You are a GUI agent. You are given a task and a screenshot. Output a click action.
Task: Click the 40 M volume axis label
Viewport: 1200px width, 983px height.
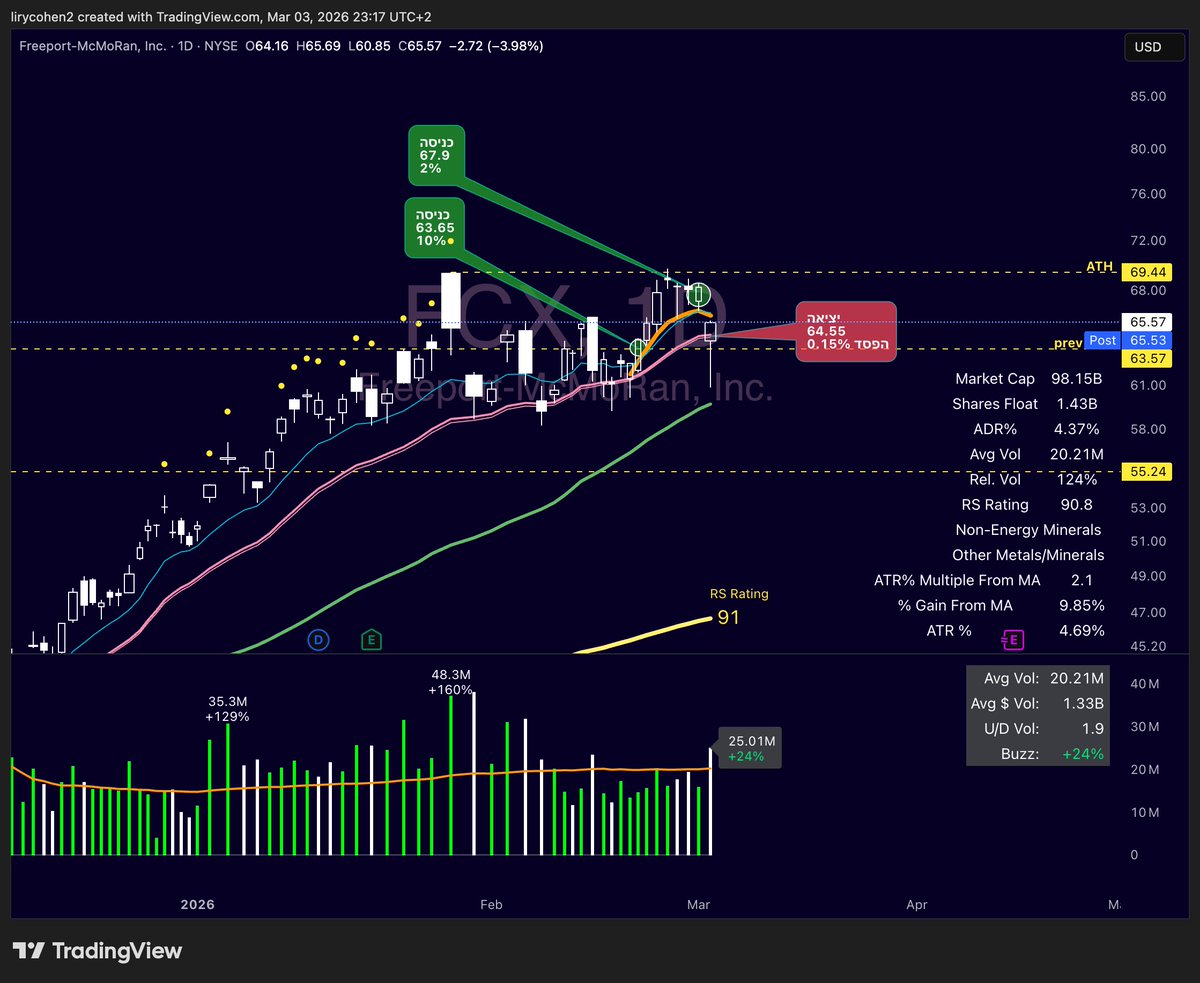tap(1145, 684)
